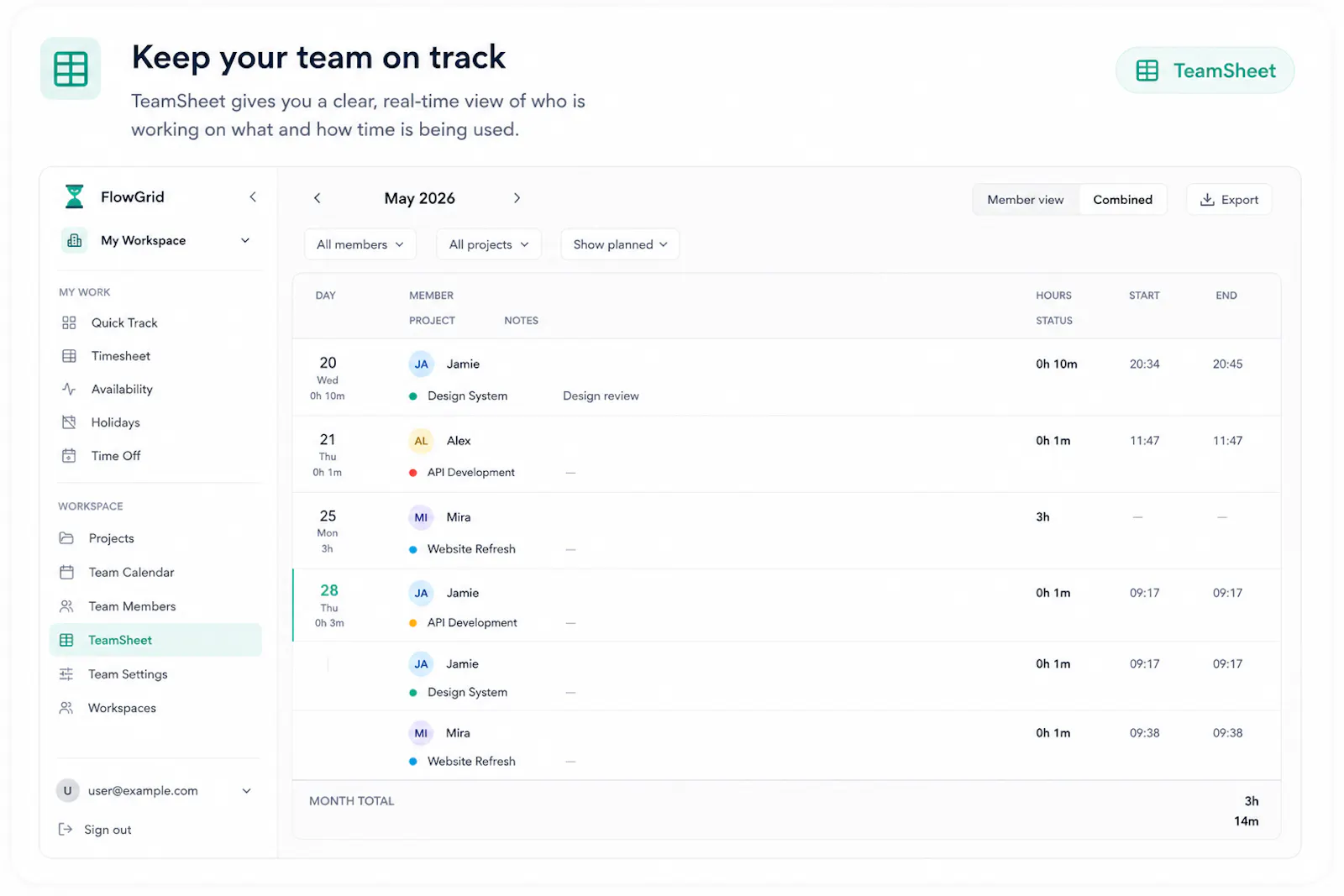Screen dimensions: 1344x896
Task: Switch to Combined view
Action: tap(1122, 200)
